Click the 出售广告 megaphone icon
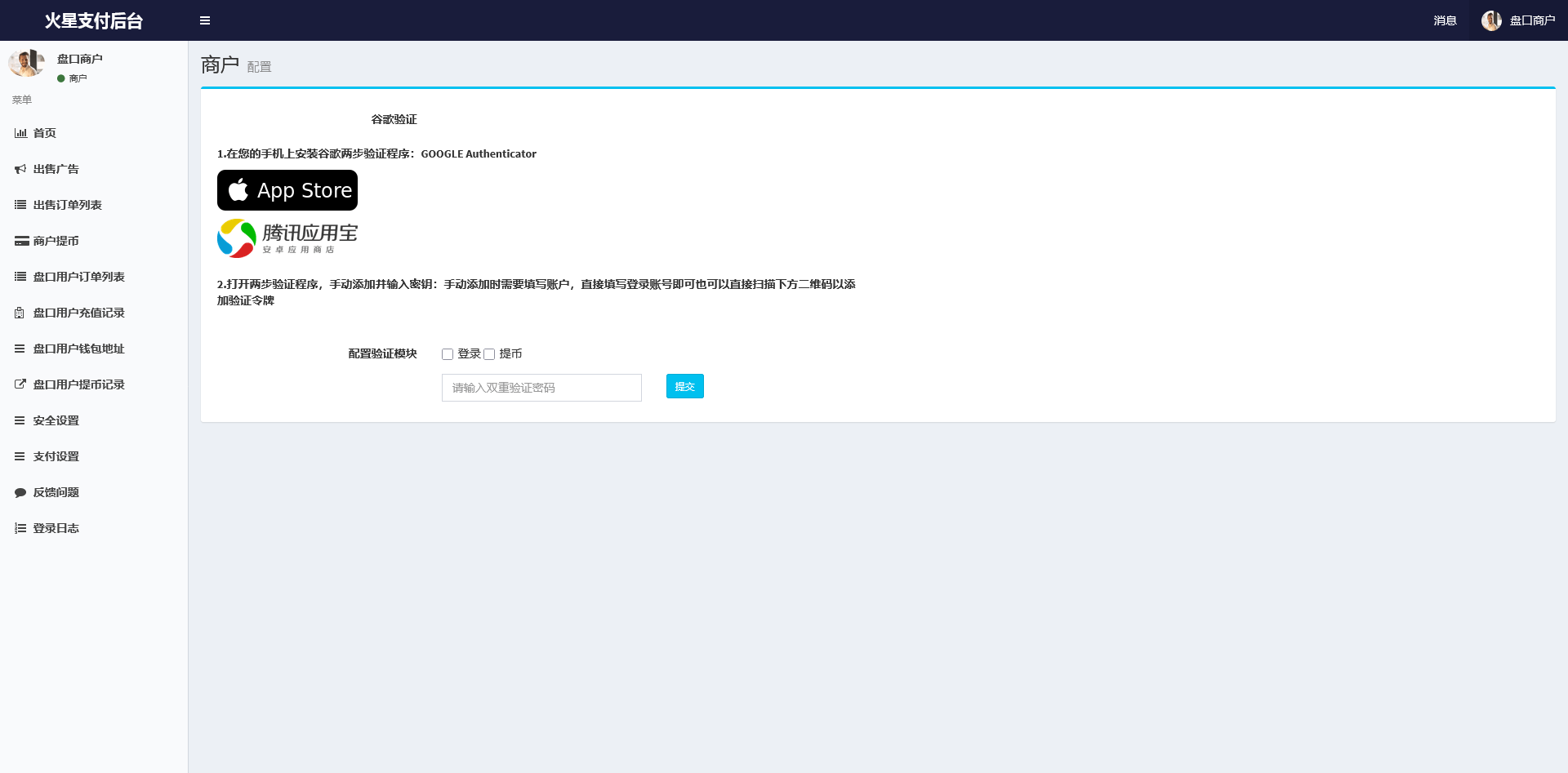1568x773 pixels. [x=20, y=169]
